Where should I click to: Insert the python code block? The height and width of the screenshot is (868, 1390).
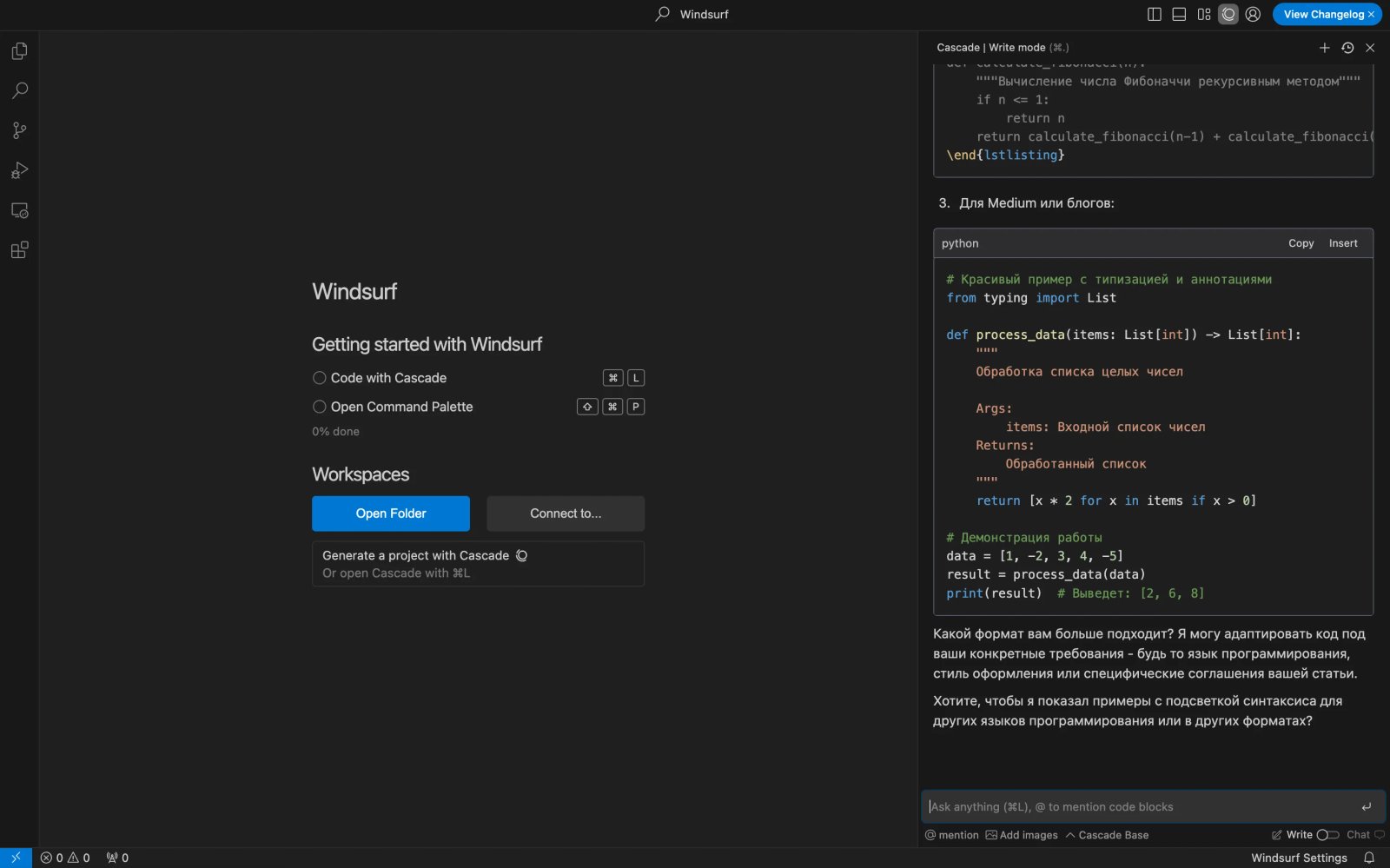pyautogui.click(x=1343, y=243)
